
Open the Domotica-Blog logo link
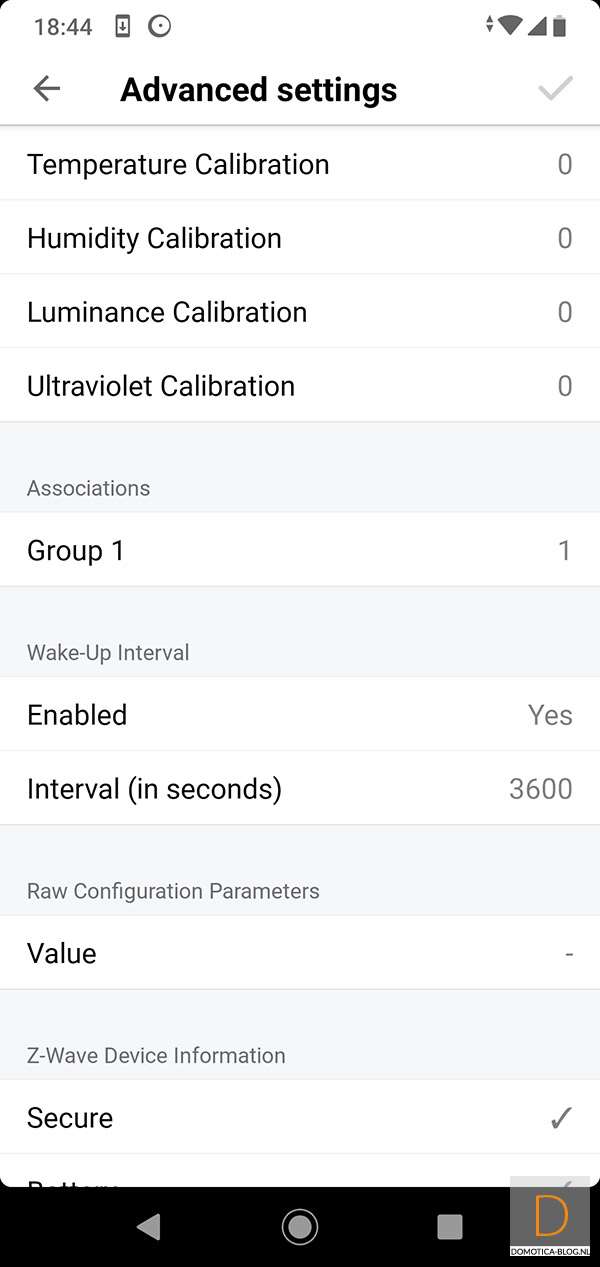coord(551,1222)
